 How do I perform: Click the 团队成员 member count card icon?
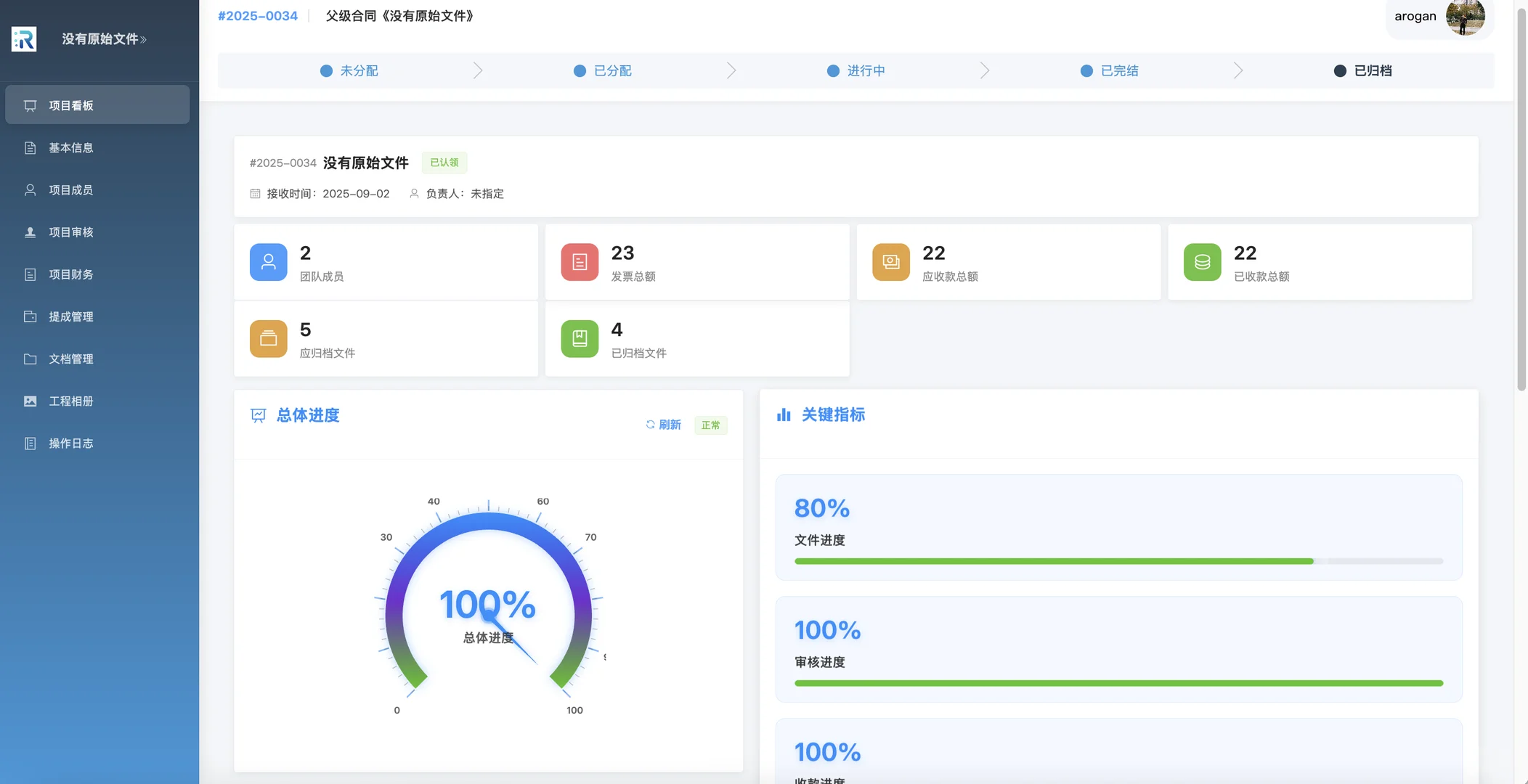click(268, 261)
